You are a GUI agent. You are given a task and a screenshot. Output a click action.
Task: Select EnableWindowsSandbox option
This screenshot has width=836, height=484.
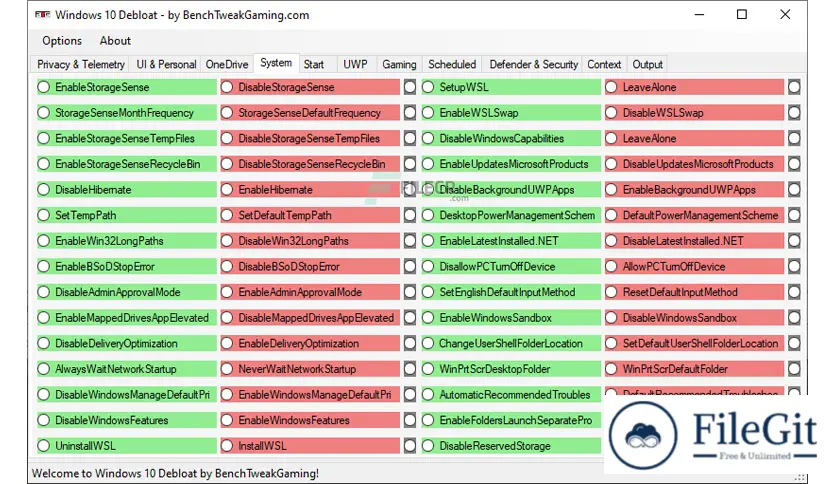(511, 318)
